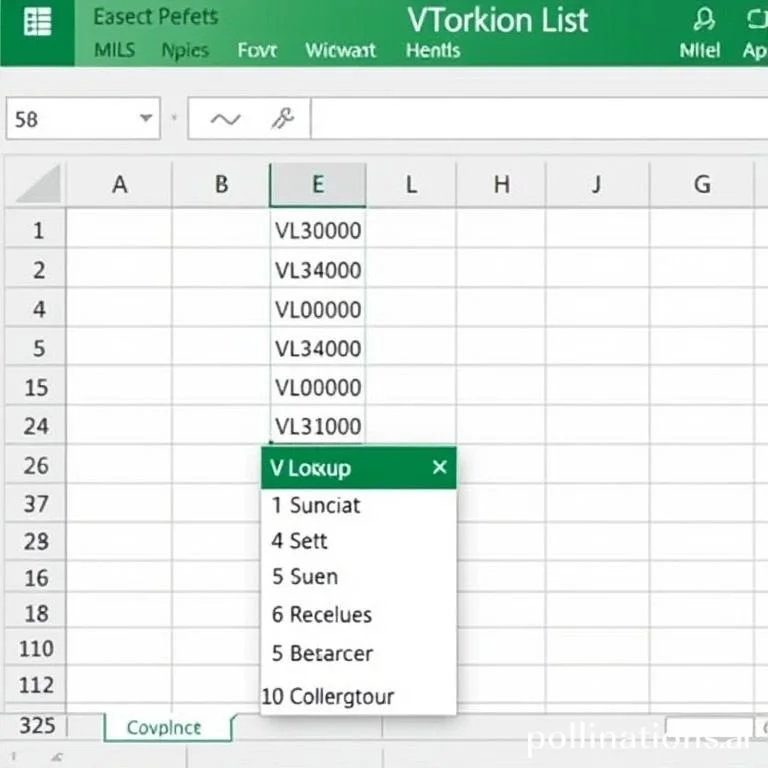Click the V Lookup popup title
The height and width of the screenshot is (768, 768).
click(311, 468)
